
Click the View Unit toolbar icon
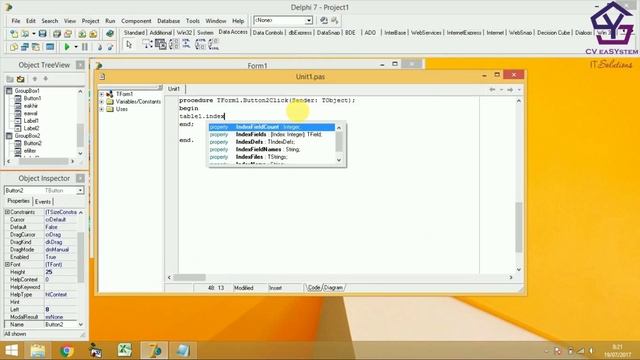coord(14,47)
